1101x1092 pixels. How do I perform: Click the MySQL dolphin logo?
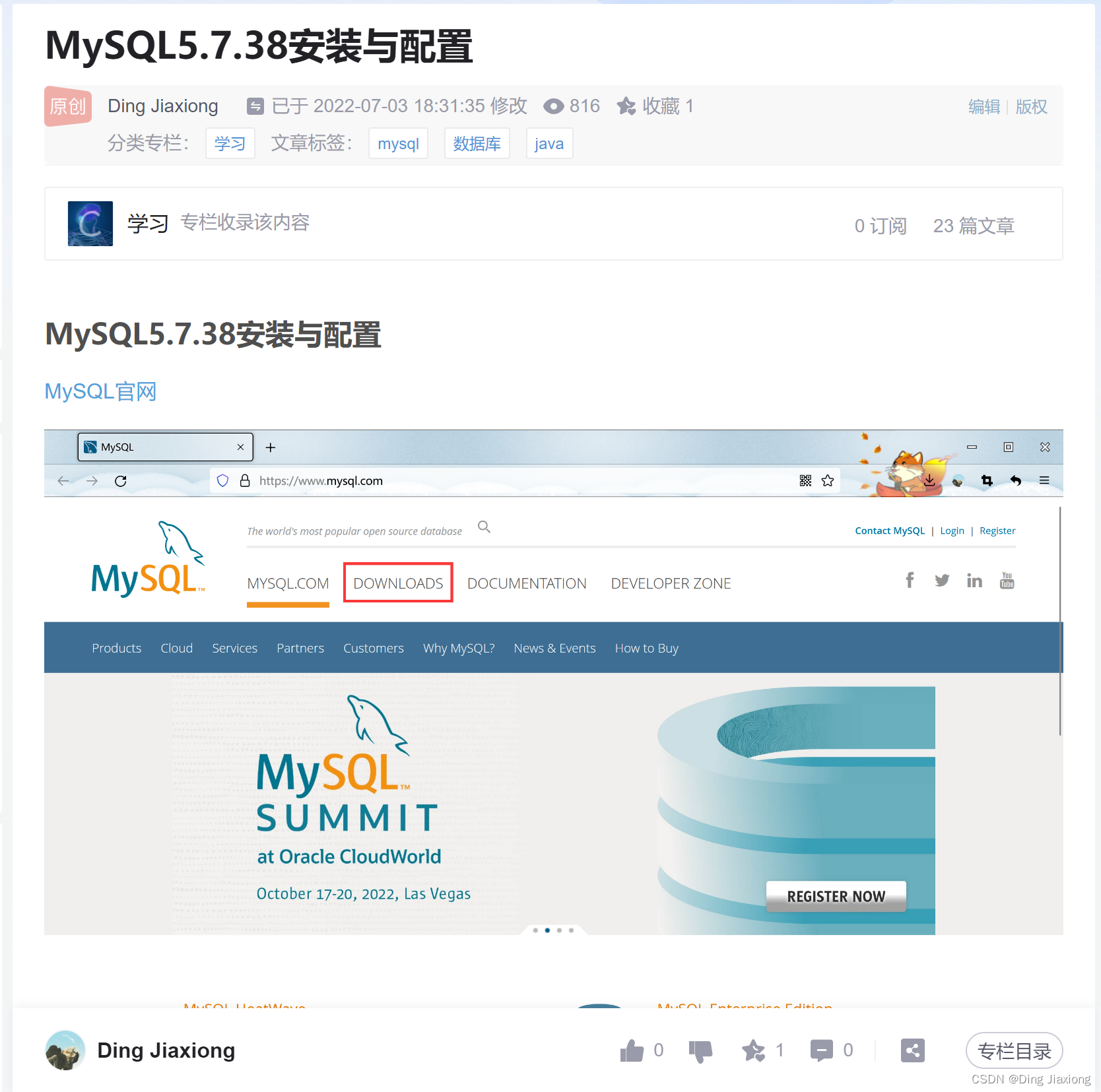click(x=149, y=560)
